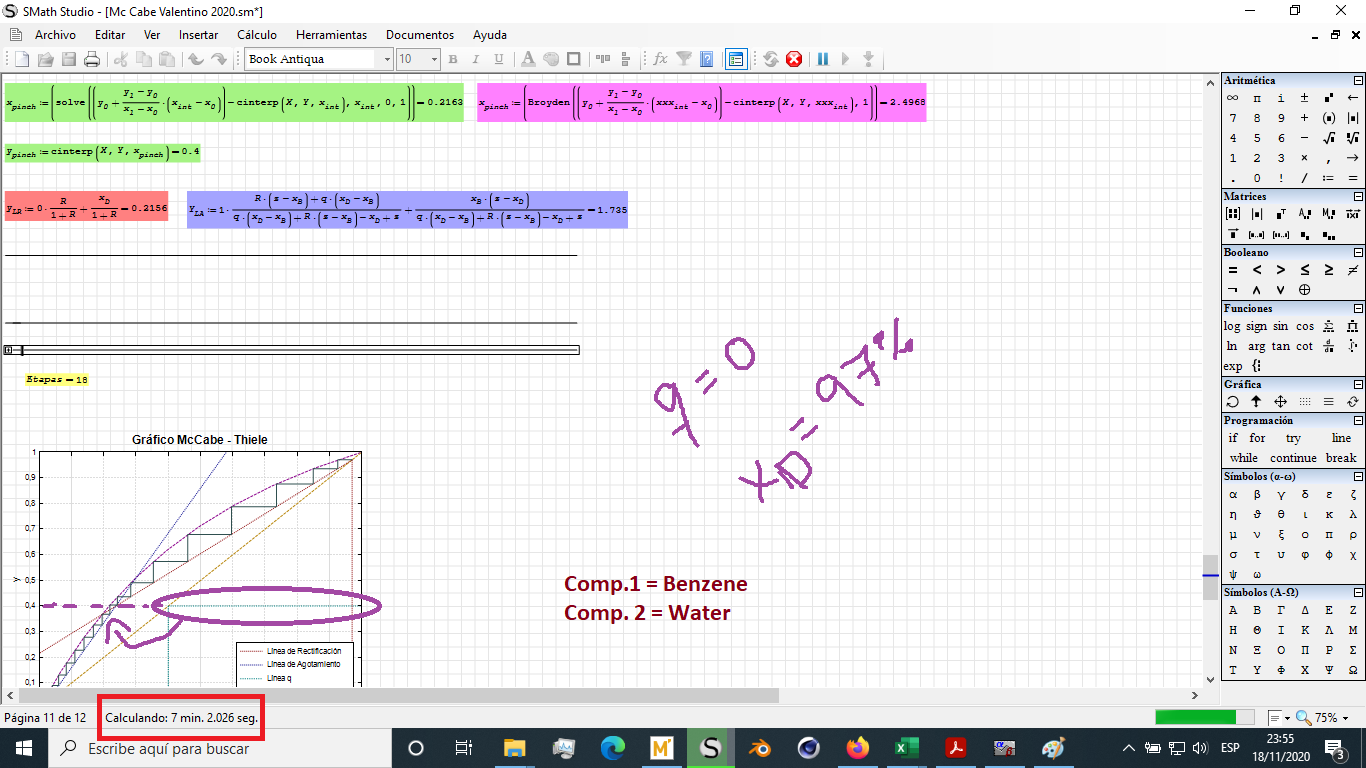Insert the square root operator
Viewport: 1366px width, 768px height.
click(x=1329, y=138)
